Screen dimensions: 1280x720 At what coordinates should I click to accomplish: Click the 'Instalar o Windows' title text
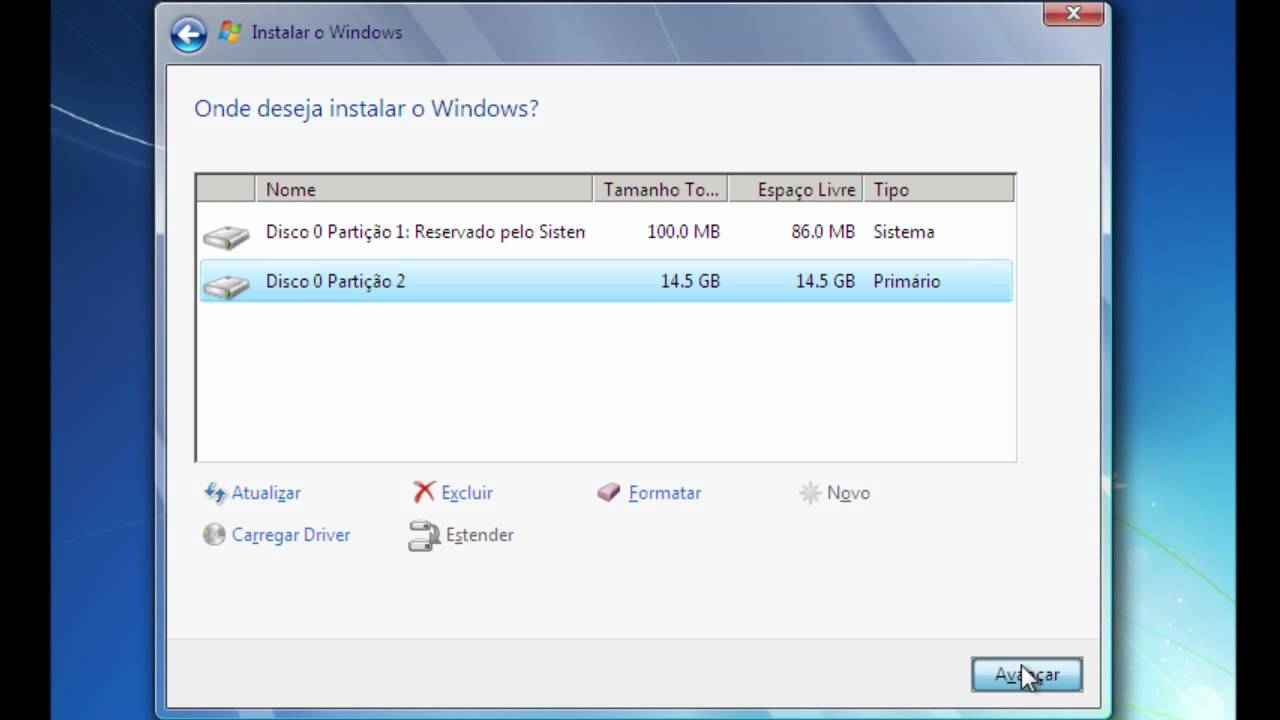point(327,32)
